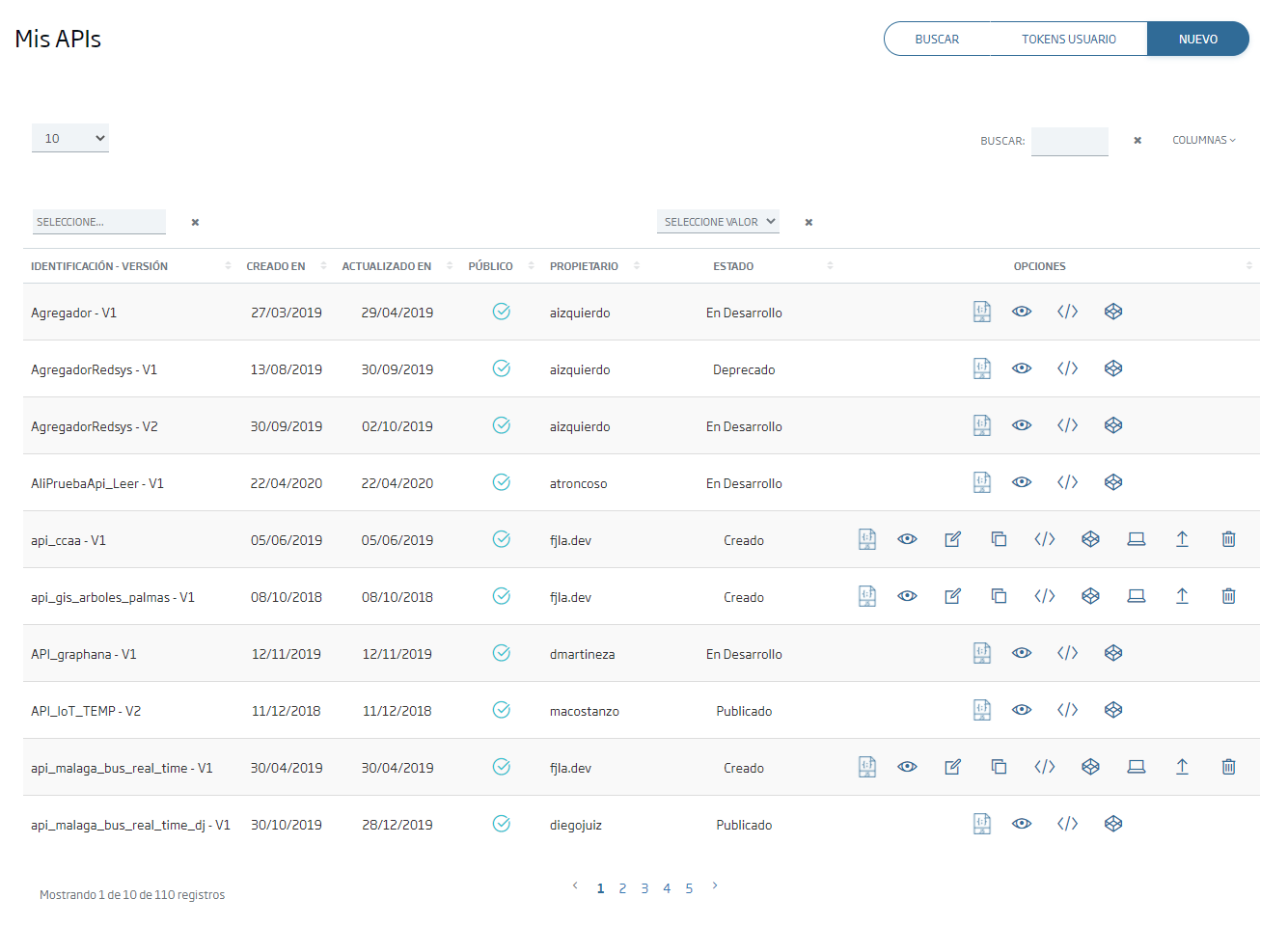
Task: Edit the api_ccaa API with the pencil icon
Action: click(952, 538)
